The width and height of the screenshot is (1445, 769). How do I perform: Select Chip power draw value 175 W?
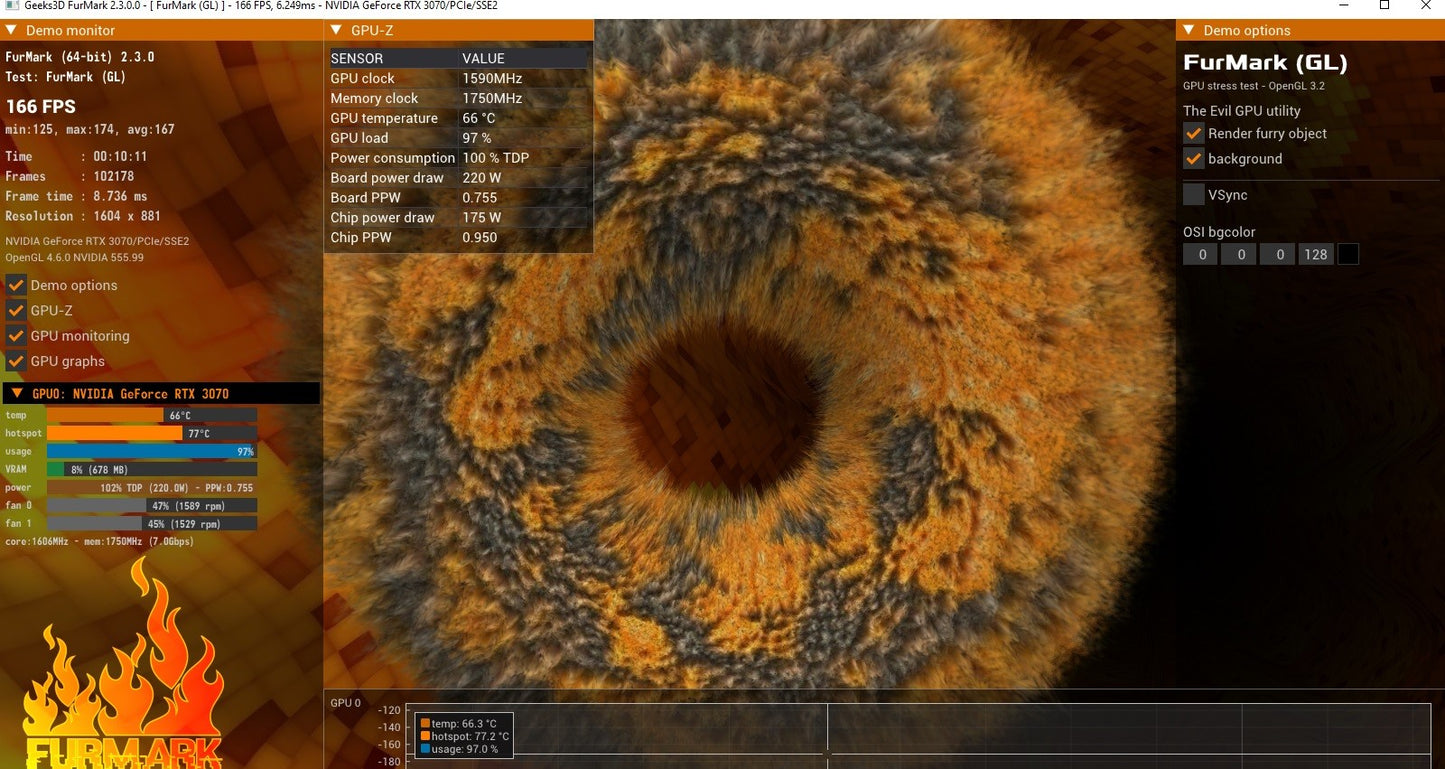(481, 217)
